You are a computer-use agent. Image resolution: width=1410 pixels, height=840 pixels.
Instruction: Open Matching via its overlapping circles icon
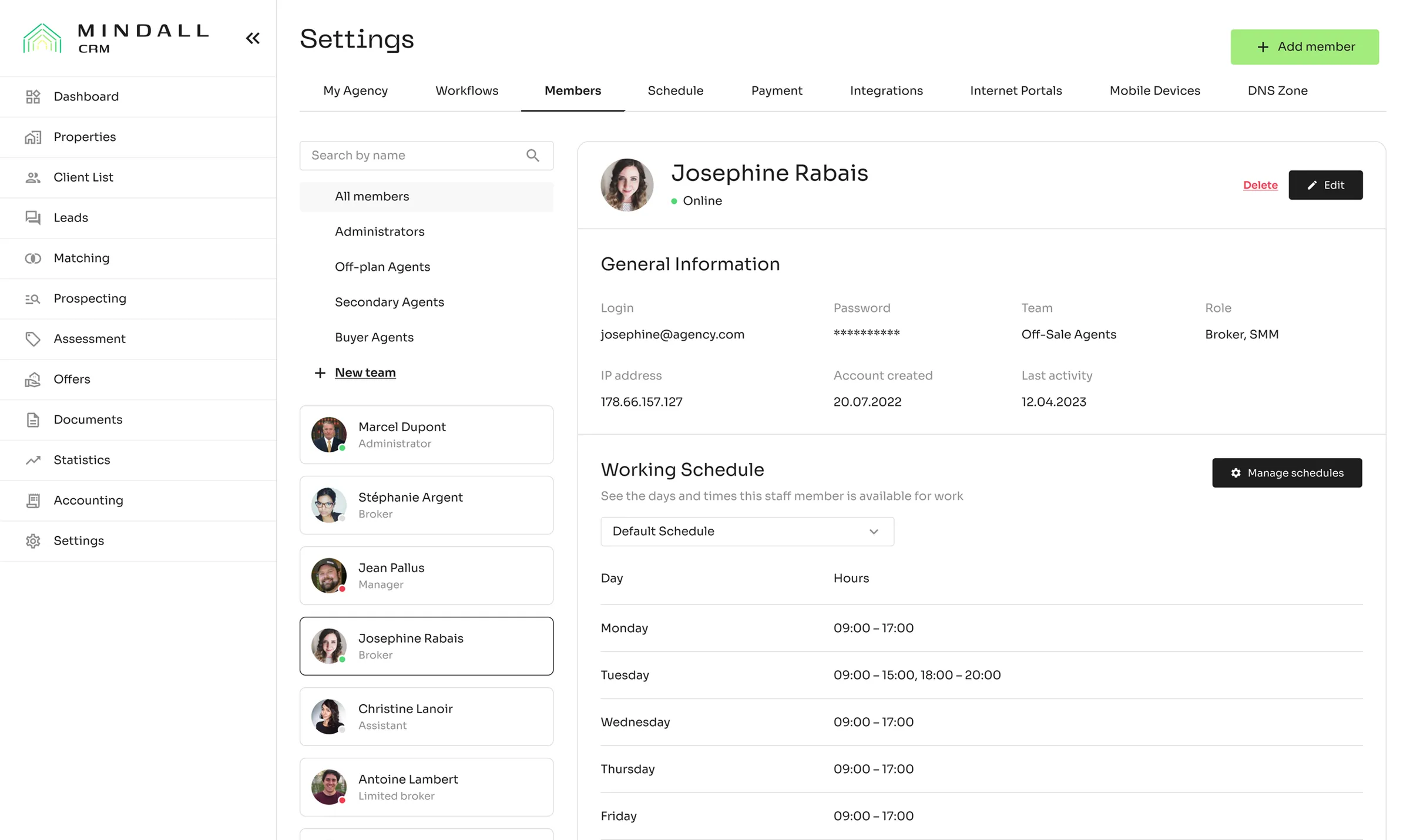33,258
